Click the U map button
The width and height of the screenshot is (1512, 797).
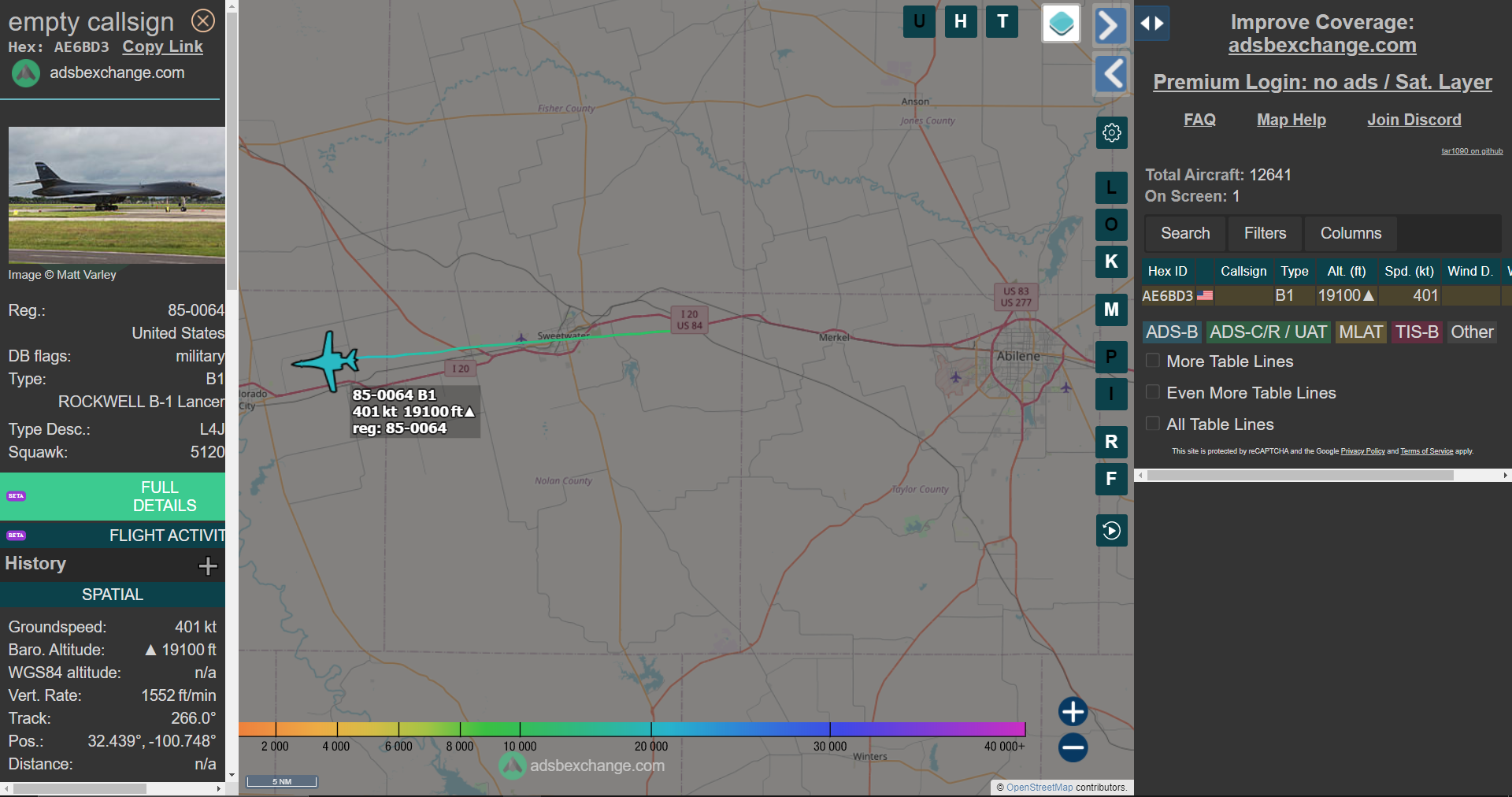click(x=919, y=22)
